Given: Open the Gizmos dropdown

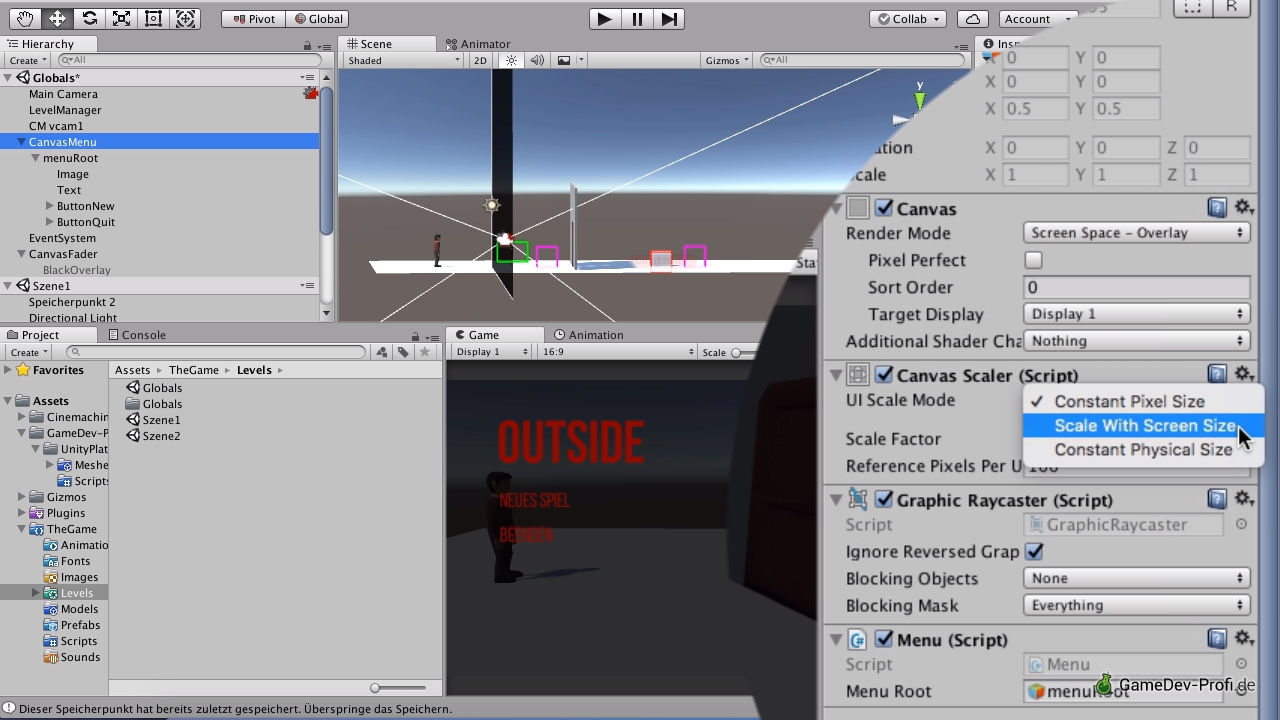Looking at the screenshot, I should tap(727, 60).
